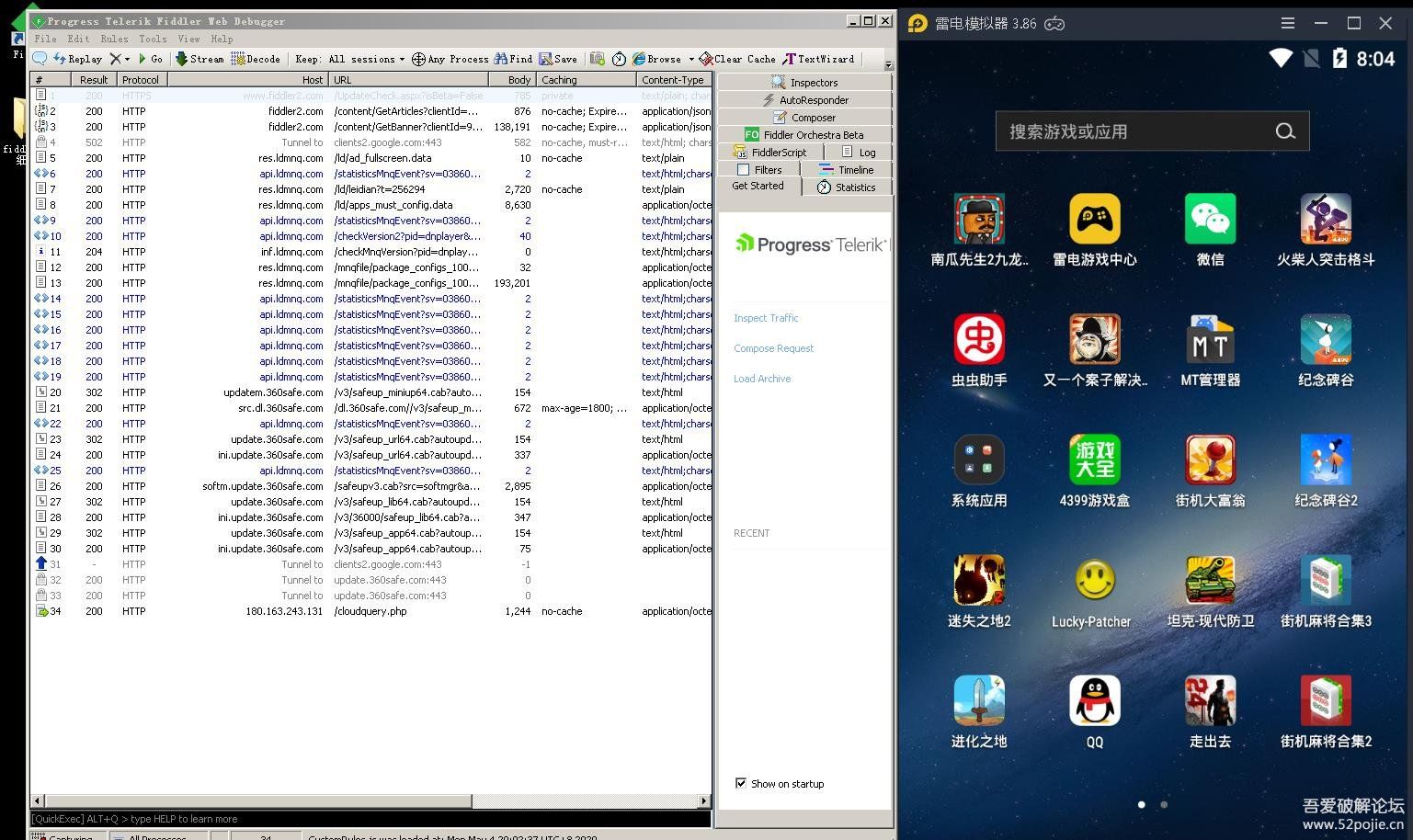This screenshot has width=1413, height=840.
Task: Switch to the Statistics tab
Action: (x=847, y=187)
